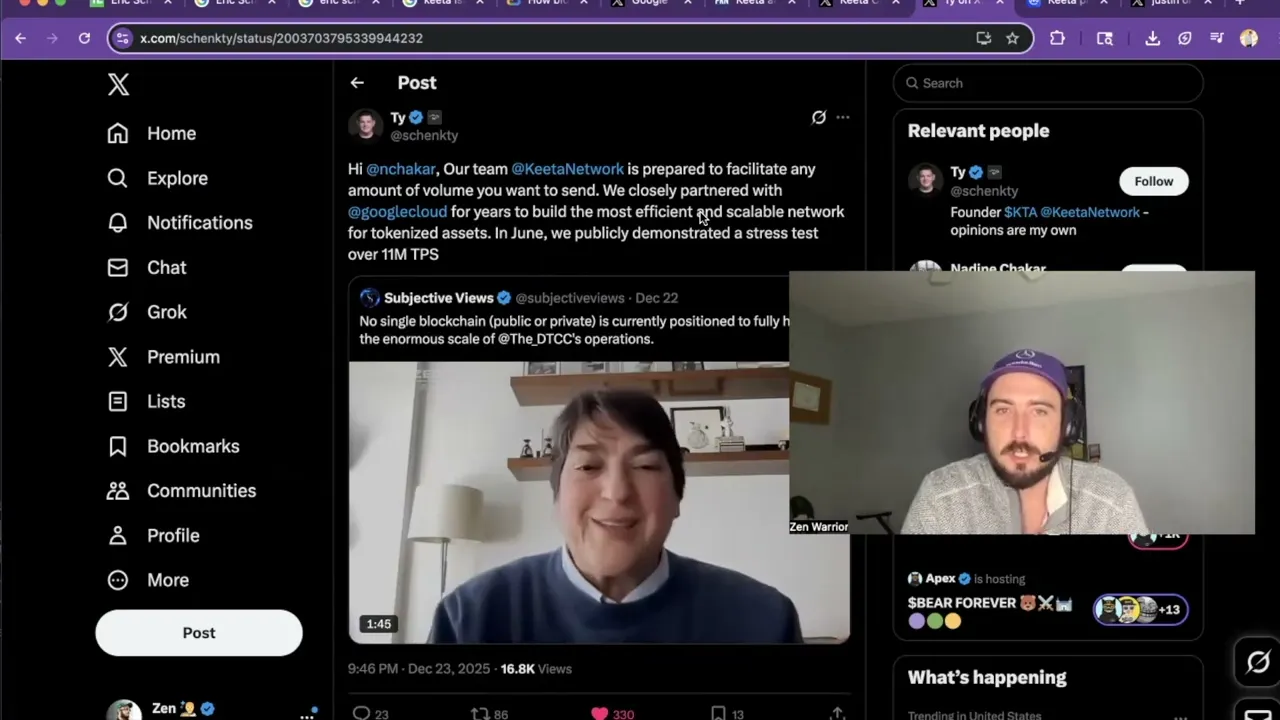Open the @KeetaNetwork mention in the post text

567,169
